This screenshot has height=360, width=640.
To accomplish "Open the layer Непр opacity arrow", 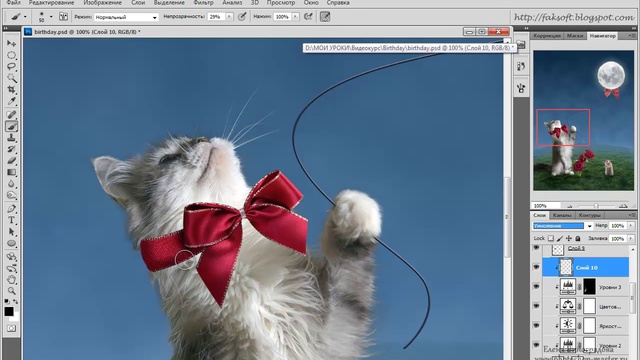I will [x=631, y=226].
